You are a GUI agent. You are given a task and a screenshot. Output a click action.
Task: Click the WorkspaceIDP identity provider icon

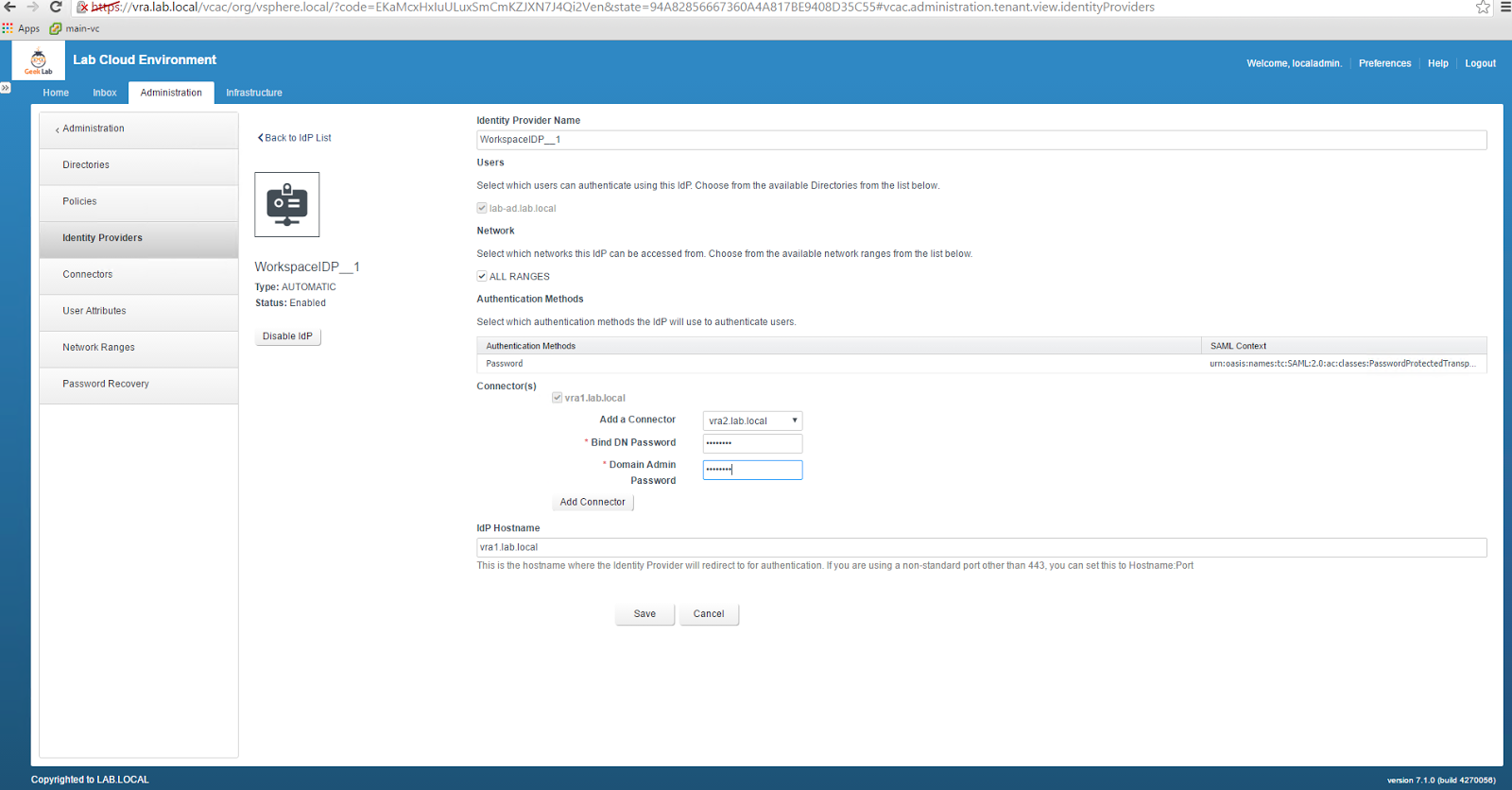[x=287, y=204]
